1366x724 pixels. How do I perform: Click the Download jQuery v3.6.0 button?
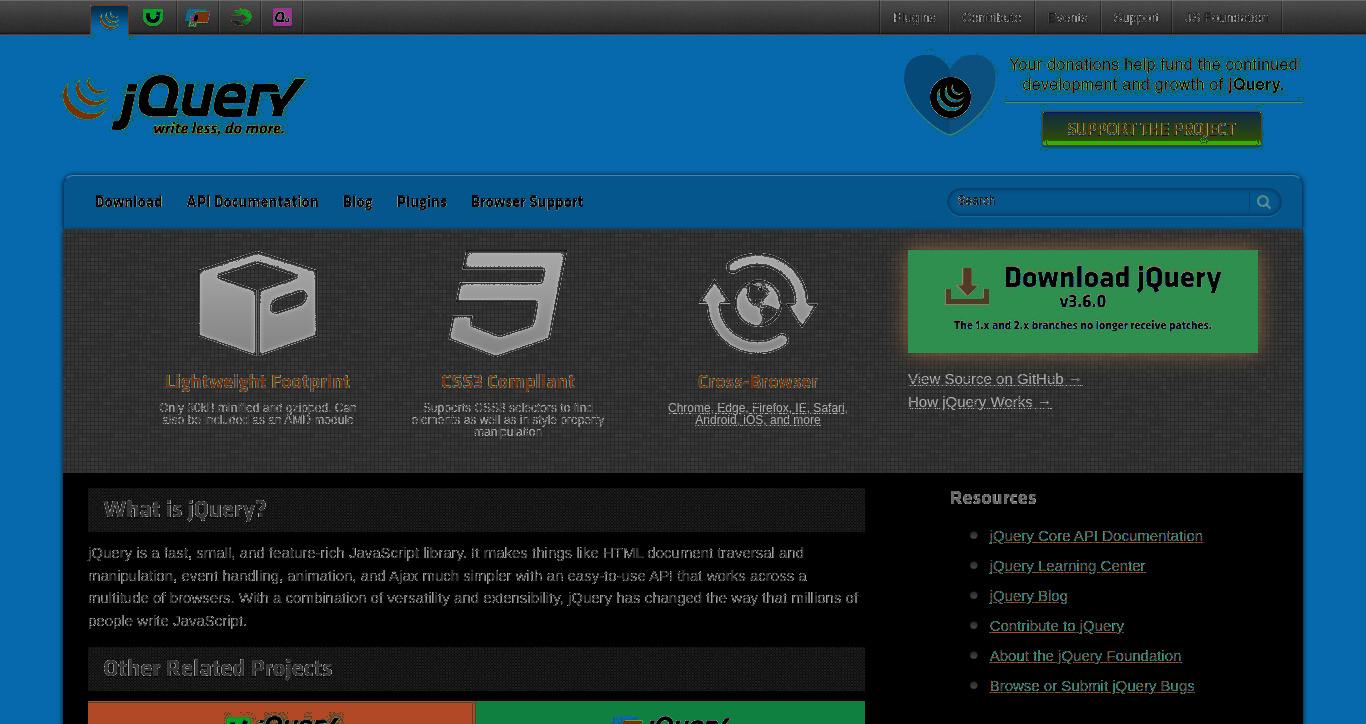[1082, 301]
